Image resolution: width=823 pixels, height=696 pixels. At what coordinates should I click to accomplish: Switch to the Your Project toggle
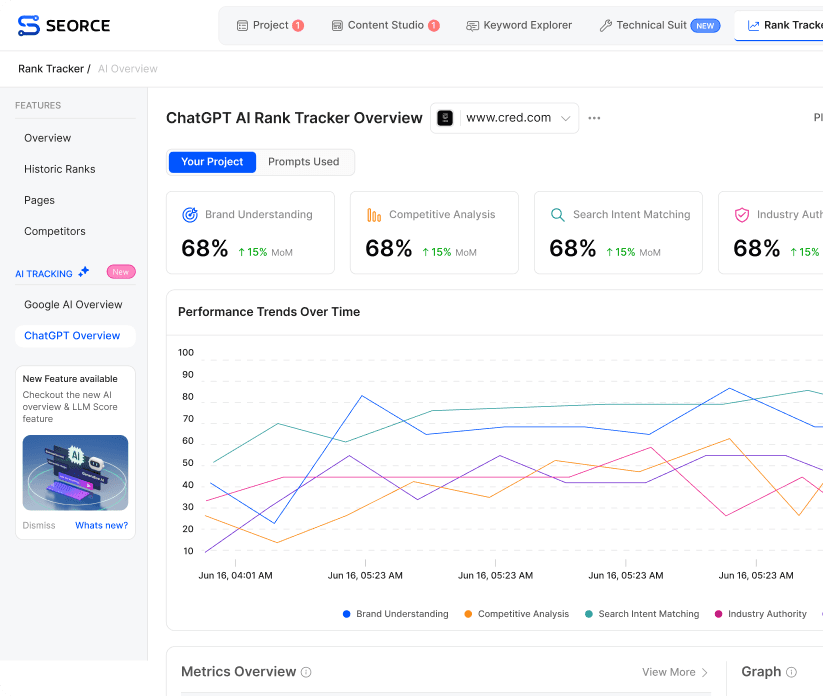click(x=212, y=161)
